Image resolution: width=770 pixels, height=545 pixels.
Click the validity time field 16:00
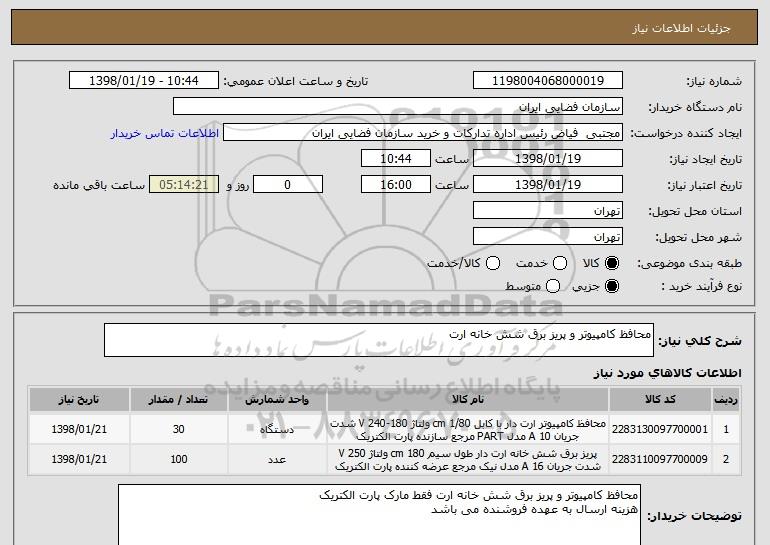(x=396, y=185)
